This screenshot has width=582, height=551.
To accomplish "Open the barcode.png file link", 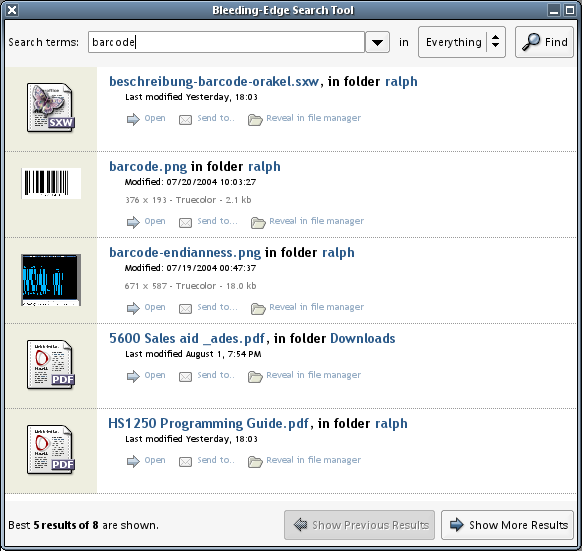I will click(148, 166).
